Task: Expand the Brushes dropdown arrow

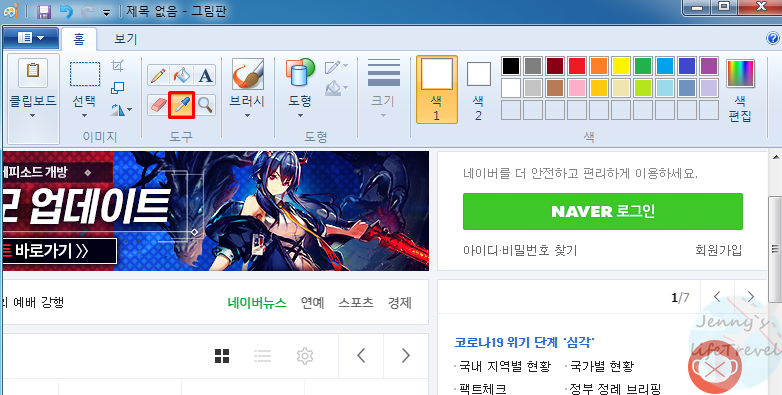Action: (x=247, y=116)
